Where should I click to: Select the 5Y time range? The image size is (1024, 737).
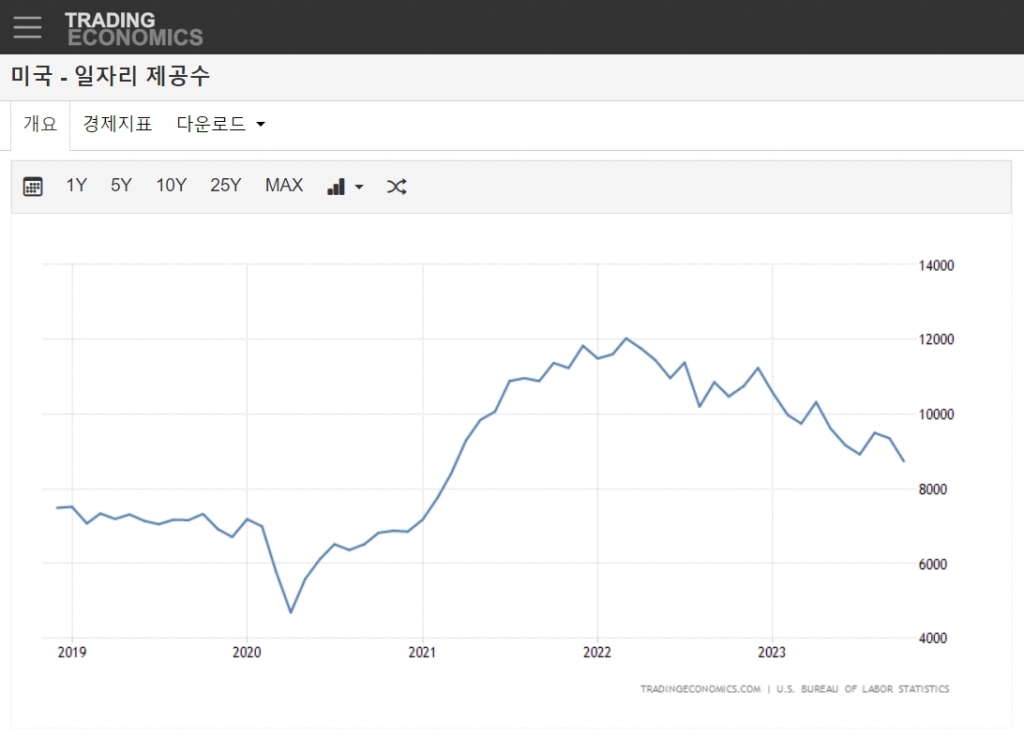tap(121, 185)
